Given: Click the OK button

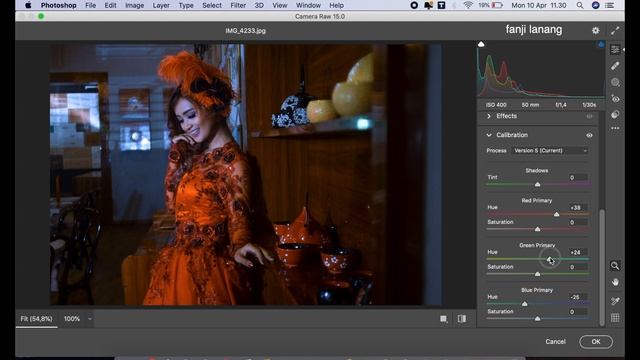Looking at the screenshot, I should (x=596, y=342).
